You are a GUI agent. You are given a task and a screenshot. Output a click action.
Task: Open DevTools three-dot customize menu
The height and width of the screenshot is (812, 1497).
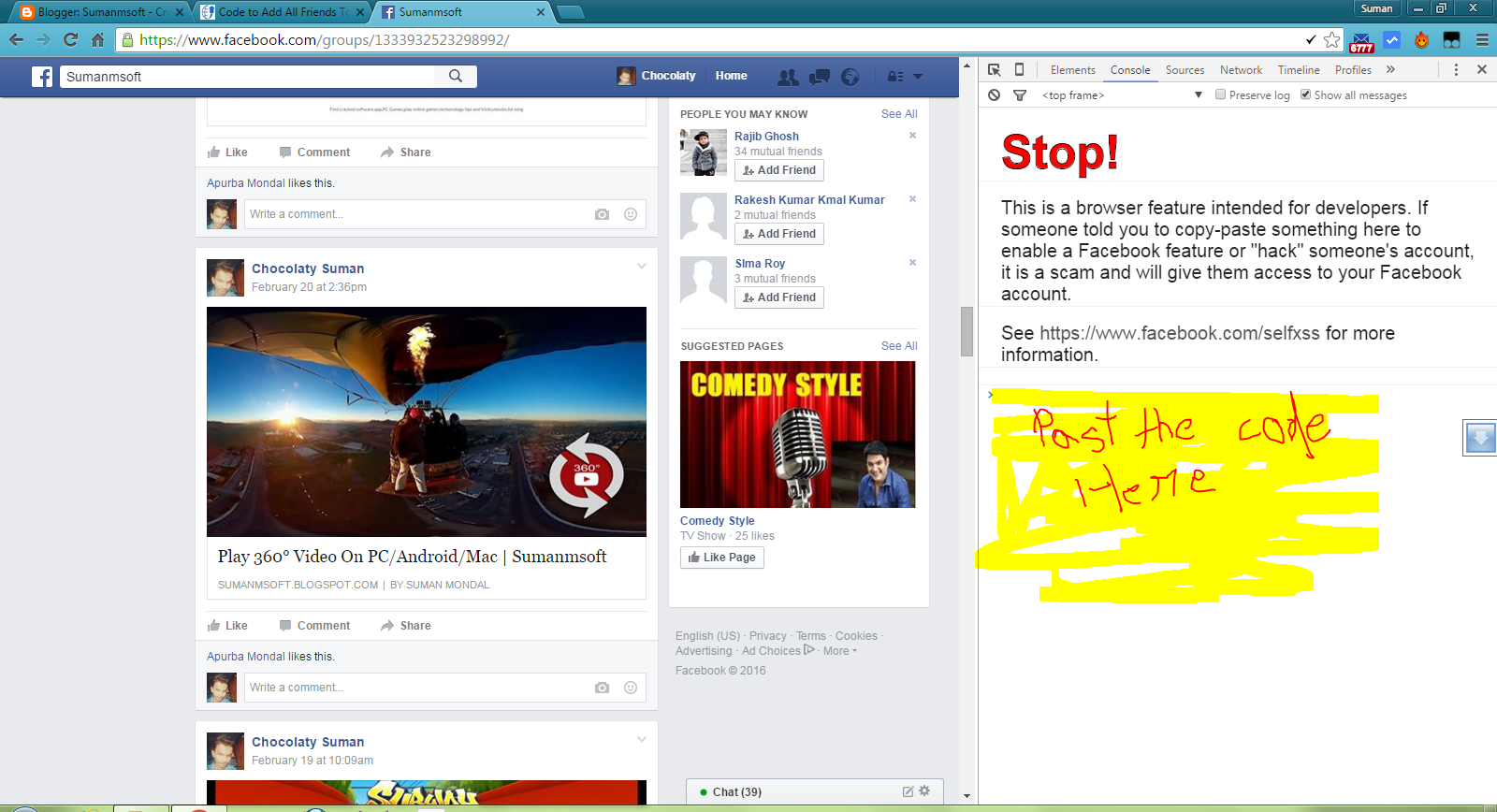1456,70
